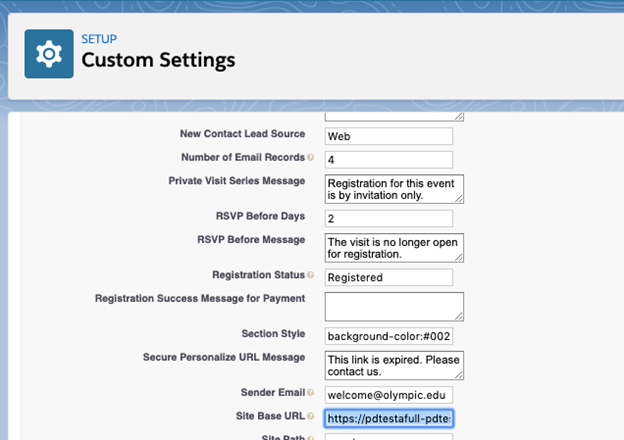Viewport: 624px width, 440px height.
Task: Click the Number of Email Records input
Action: [x=388, y=159]
